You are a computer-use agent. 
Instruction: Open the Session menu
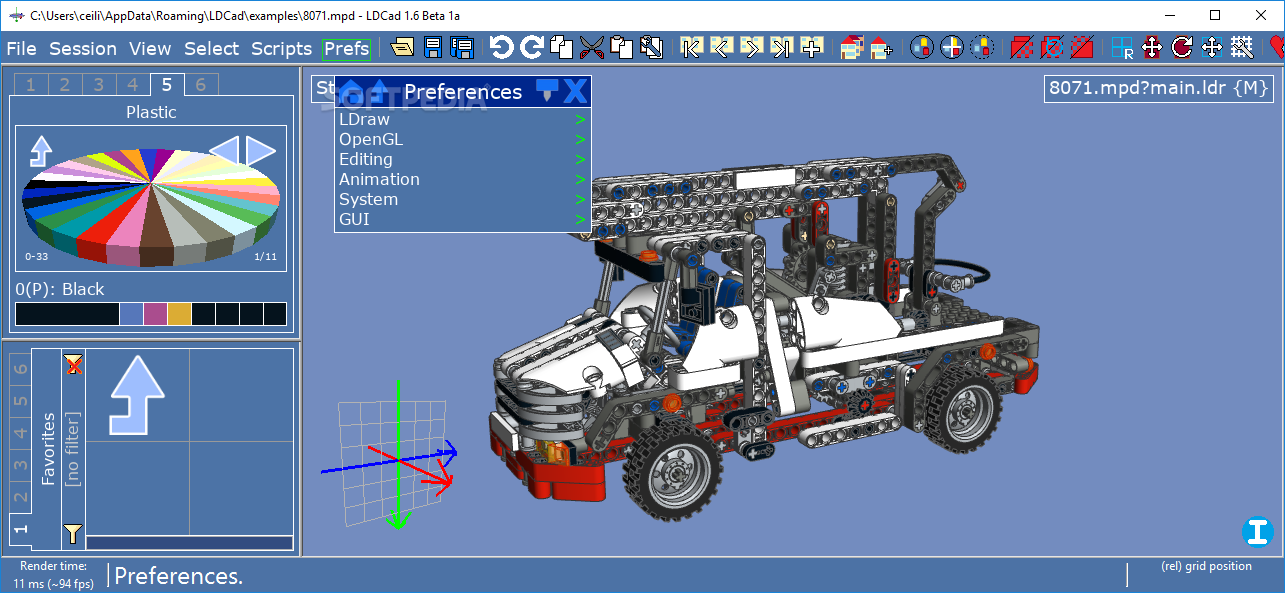click(83, 48)
